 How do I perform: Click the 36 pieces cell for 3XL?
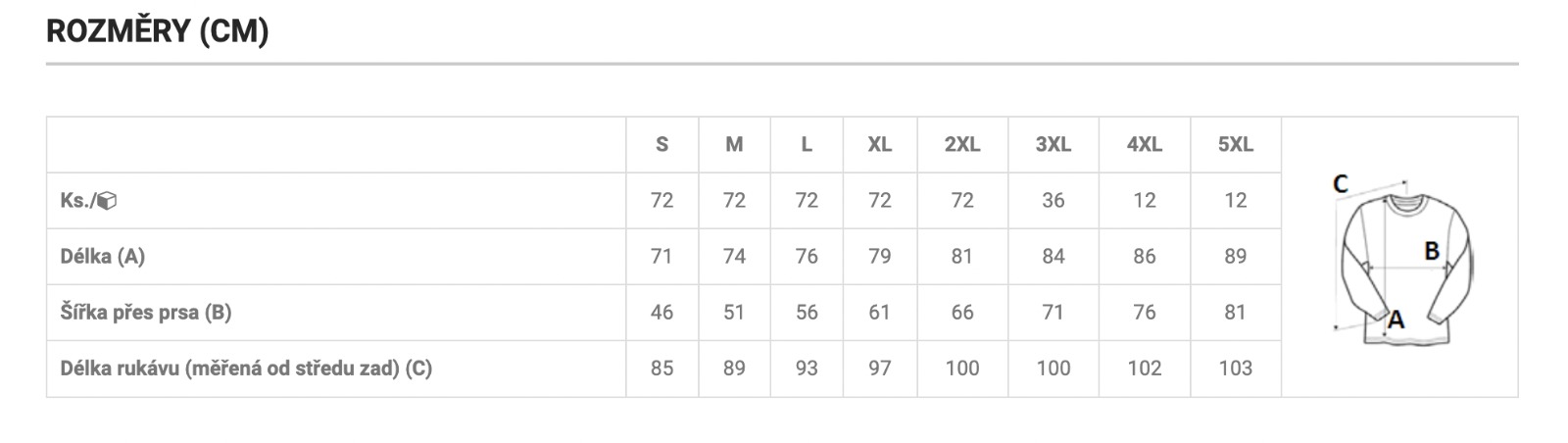[1053, 201]
